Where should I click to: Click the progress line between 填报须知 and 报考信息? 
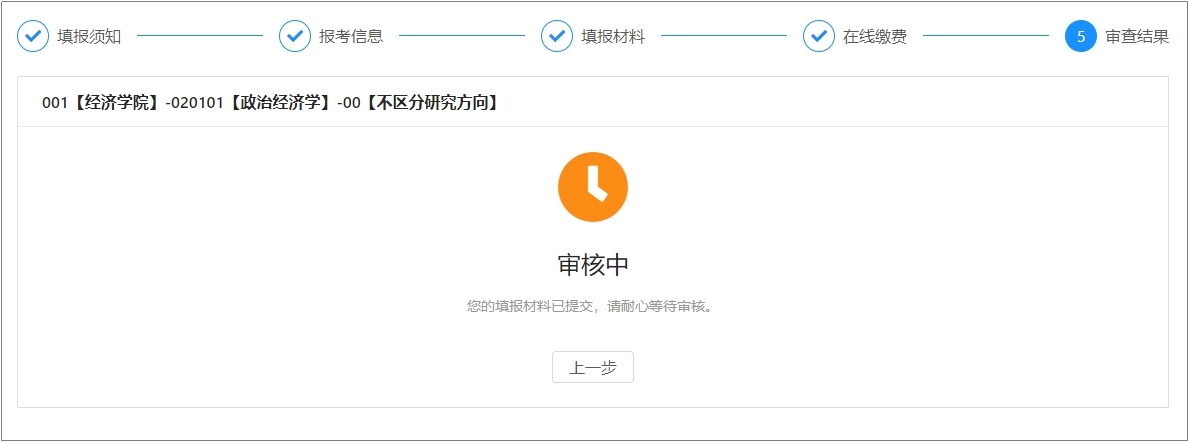pyautogui.click(x=200, y=37)
